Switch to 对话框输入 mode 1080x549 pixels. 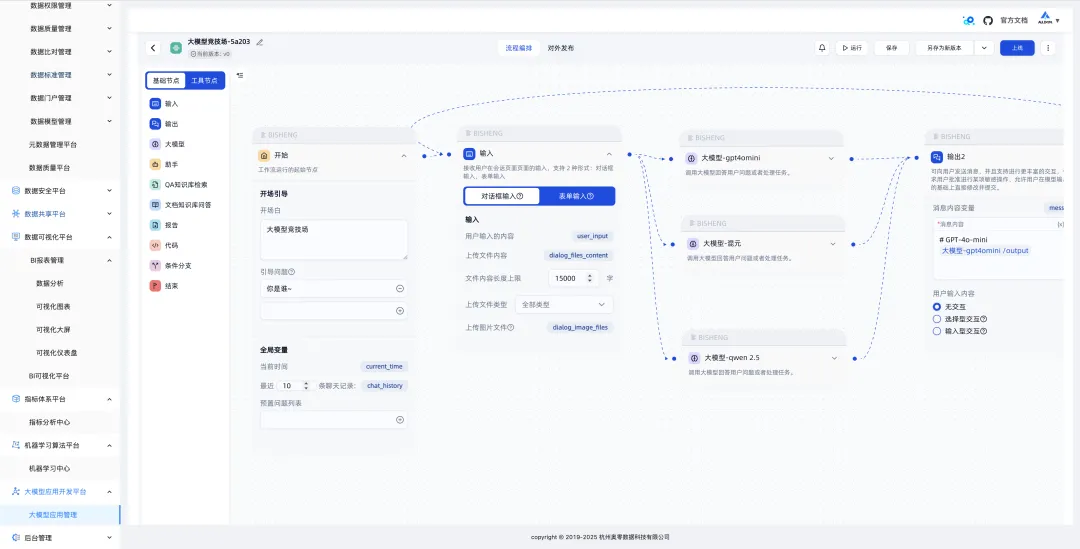point(502,196)
